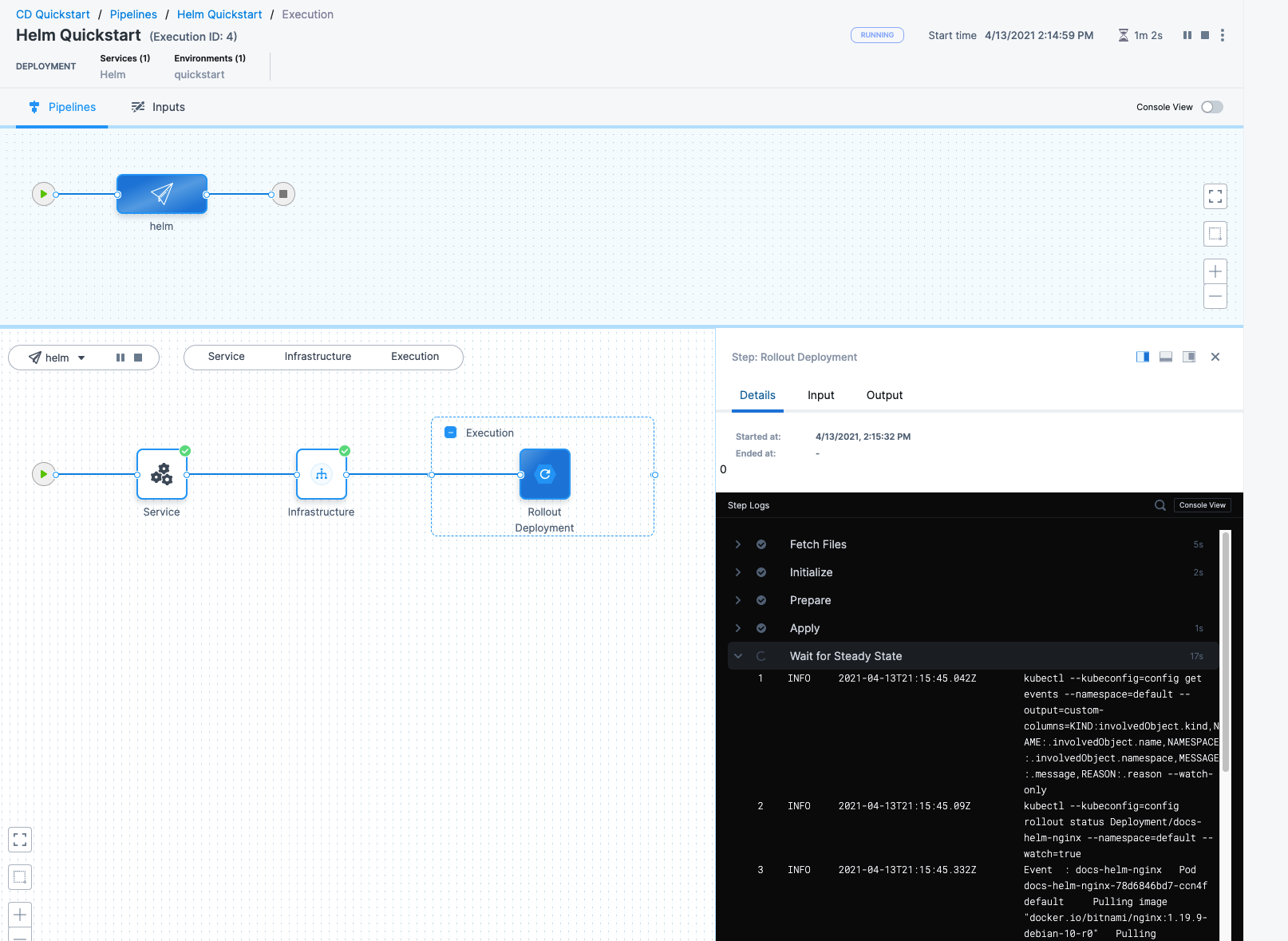Click the pipeline end stop node
Image resolution: width=1288 pixels, height=941 pixels.
283,194
